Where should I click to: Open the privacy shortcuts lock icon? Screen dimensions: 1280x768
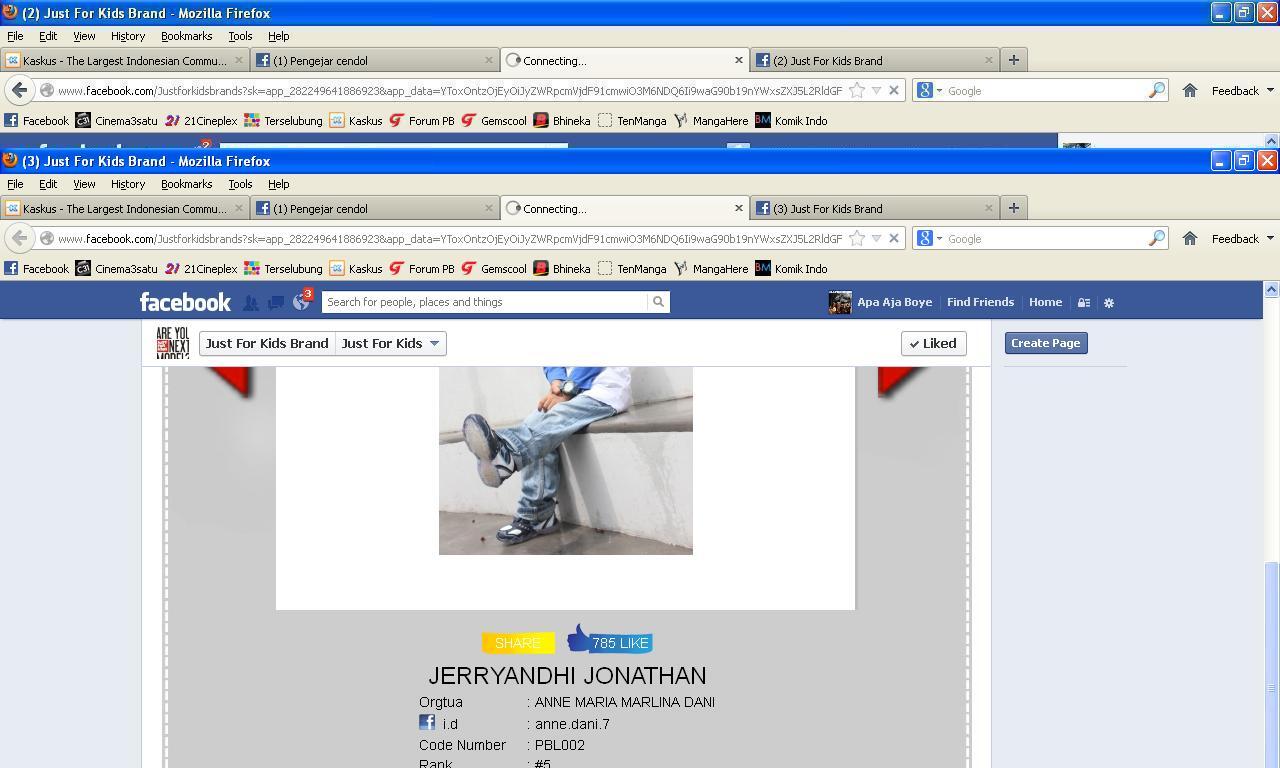[1083, 302]
